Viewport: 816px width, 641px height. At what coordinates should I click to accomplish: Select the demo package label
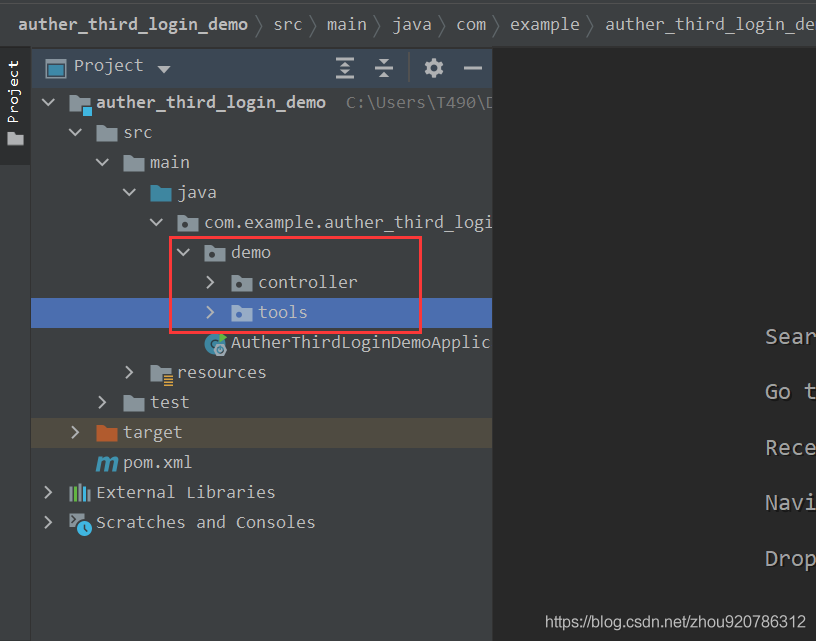251,253
